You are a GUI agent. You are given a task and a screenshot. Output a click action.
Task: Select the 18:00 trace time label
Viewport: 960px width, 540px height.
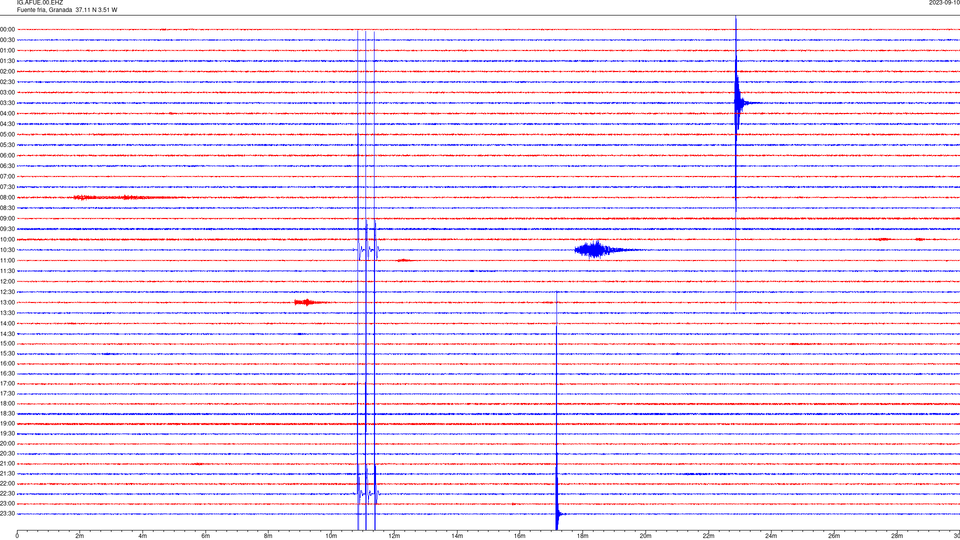point(7,403)
